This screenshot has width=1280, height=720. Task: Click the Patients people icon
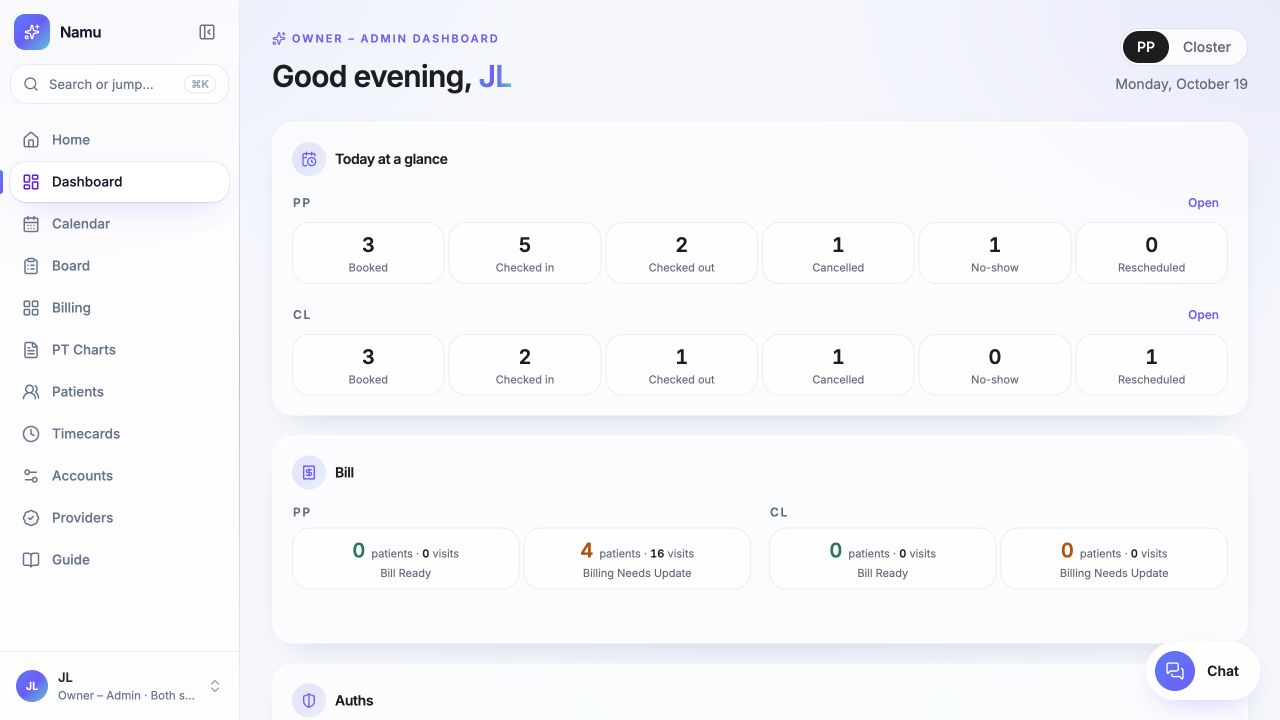click(31, 392)
